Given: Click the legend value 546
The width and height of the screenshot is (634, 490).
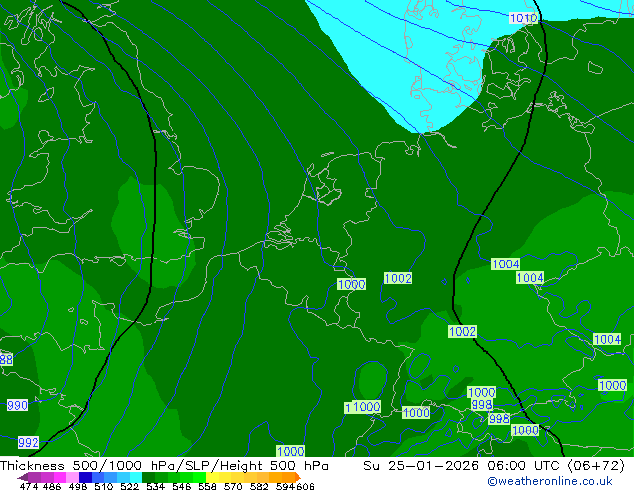Looking at the screenshot, I should (x=182, y=486).
